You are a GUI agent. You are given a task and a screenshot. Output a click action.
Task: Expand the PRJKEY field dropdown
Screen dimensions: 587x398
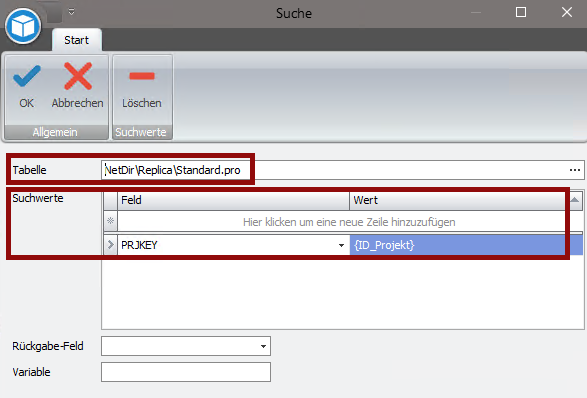tap(341, 245)
